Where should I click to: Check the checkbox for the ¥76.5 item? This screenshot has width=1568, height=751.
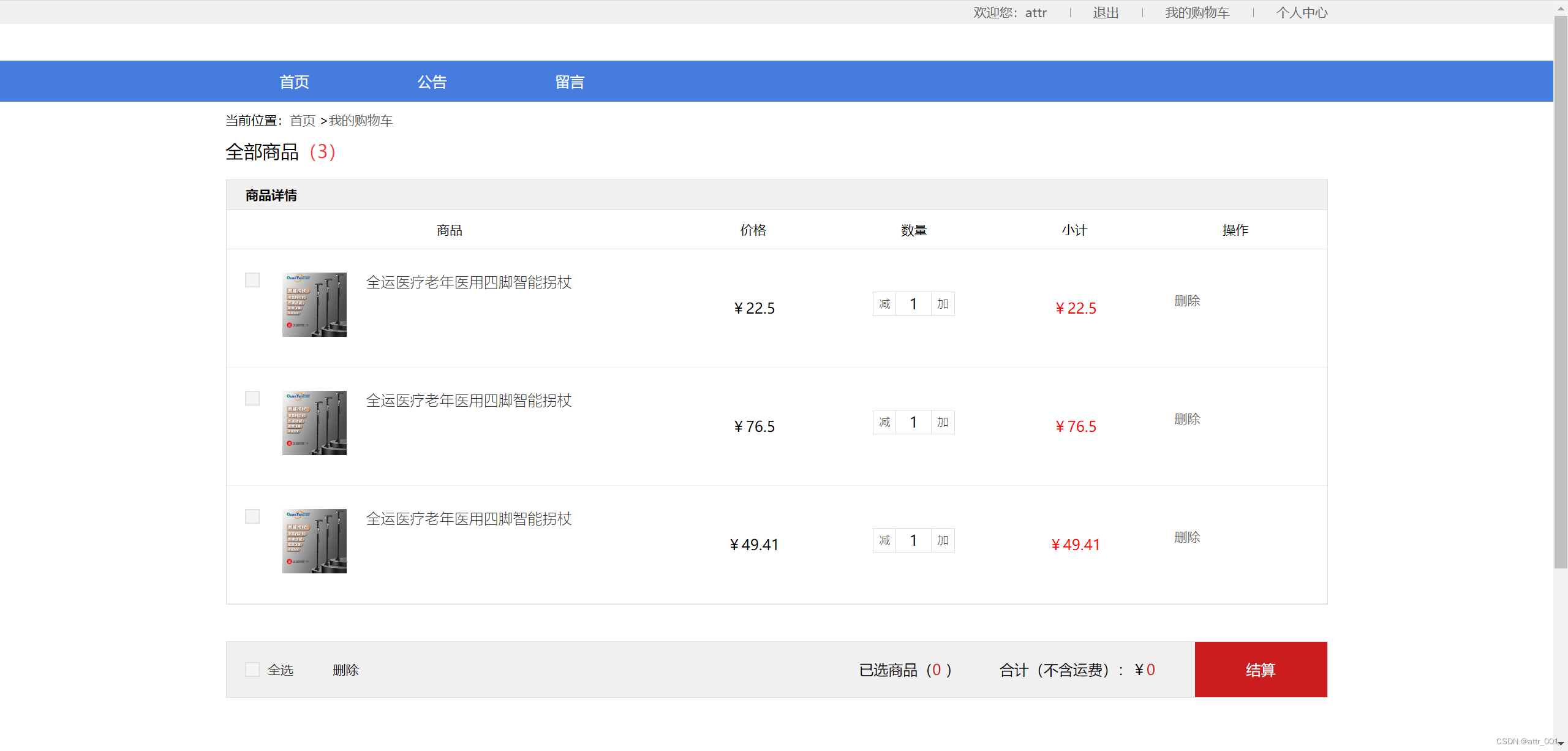tap(252, 398)
